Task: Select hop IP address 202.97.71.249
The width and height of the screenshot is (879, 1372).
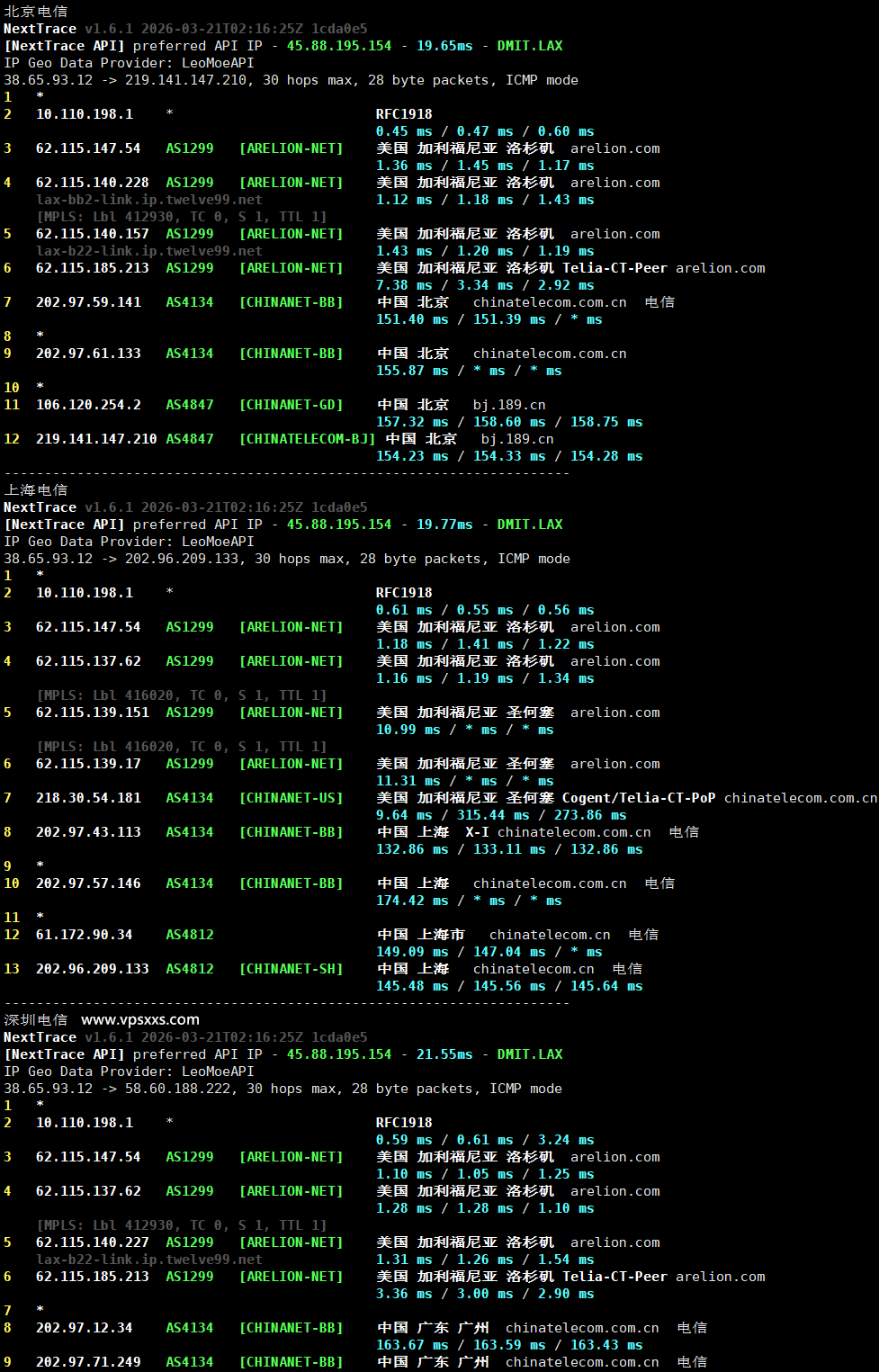Action: (x=88, y=1362)
